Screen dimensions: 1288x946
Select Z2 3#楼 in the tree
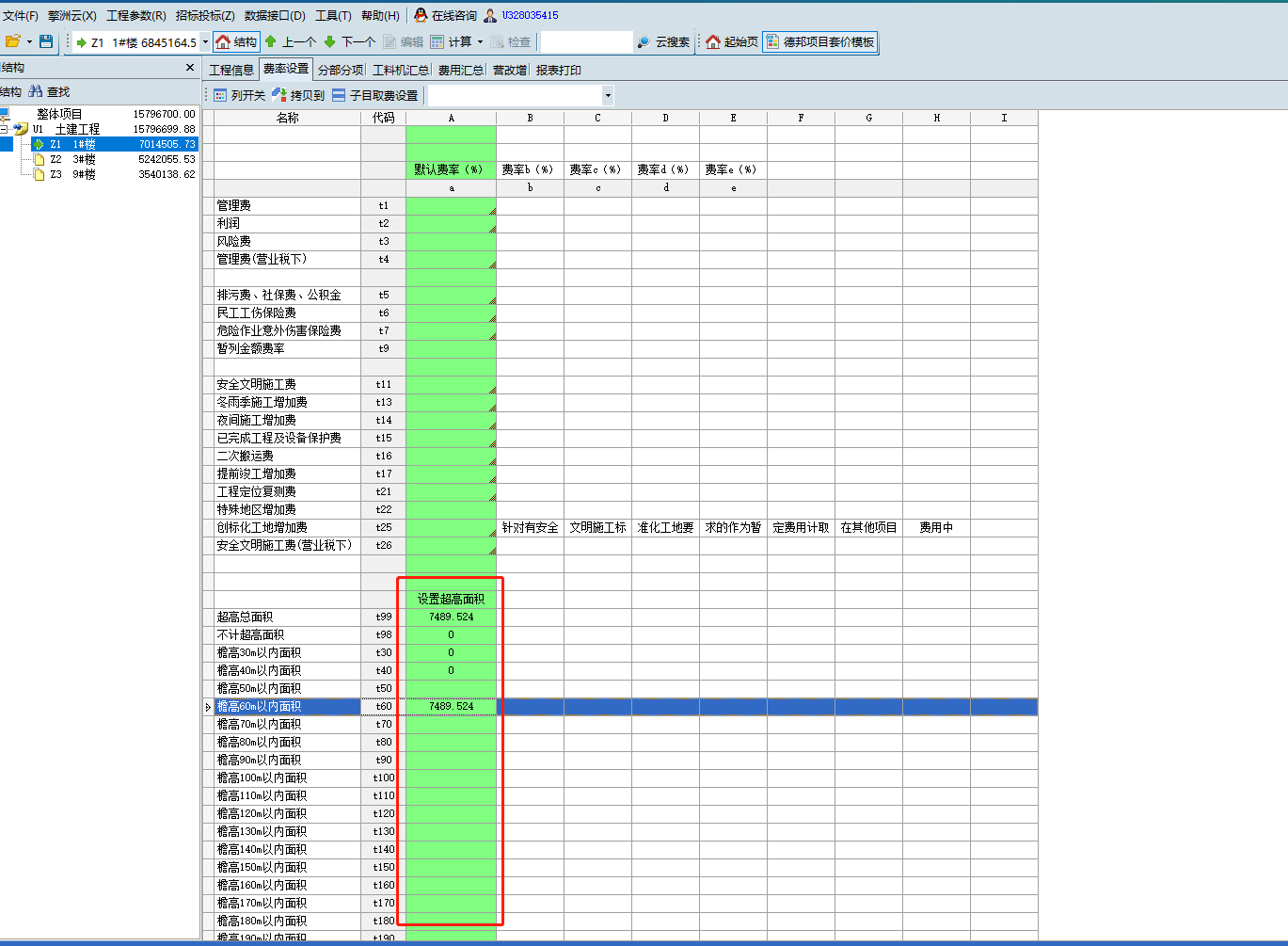[72, 159]
